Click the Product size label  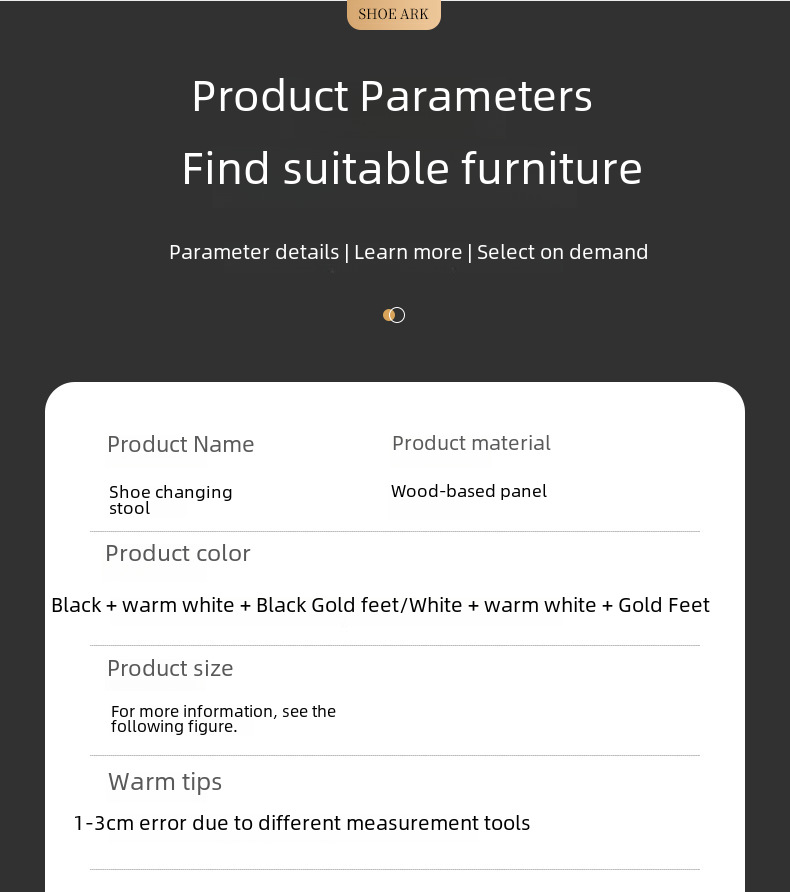[170, 668]
